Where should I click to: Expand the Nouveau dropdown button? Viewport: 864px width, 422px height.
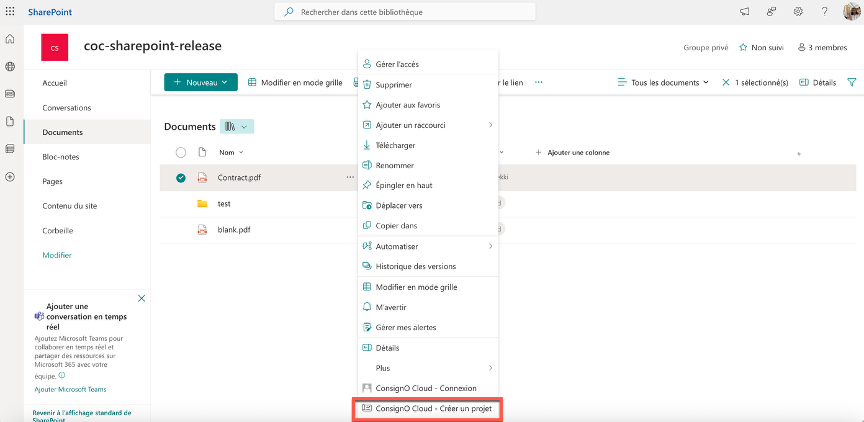tap(200, 82)
